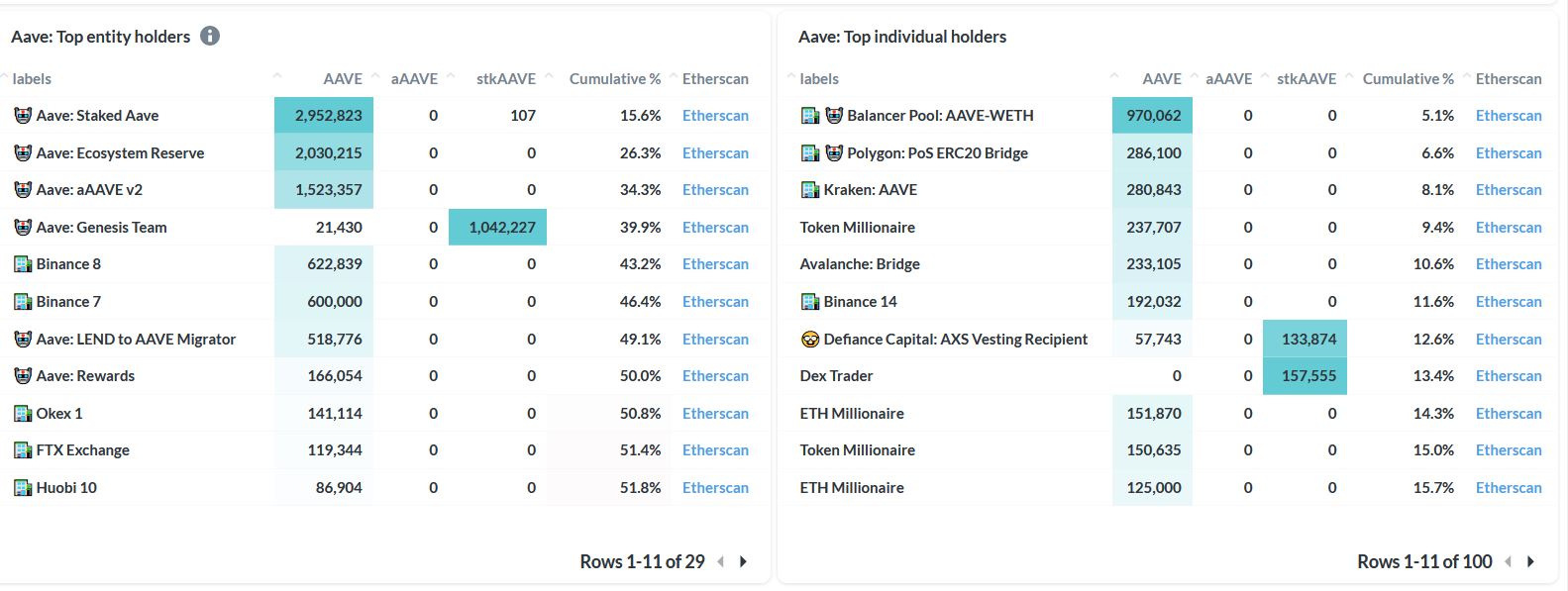Click the Polygon: PoS ERC20 Bridge label

pyautogui.click(x=937, y=152)
